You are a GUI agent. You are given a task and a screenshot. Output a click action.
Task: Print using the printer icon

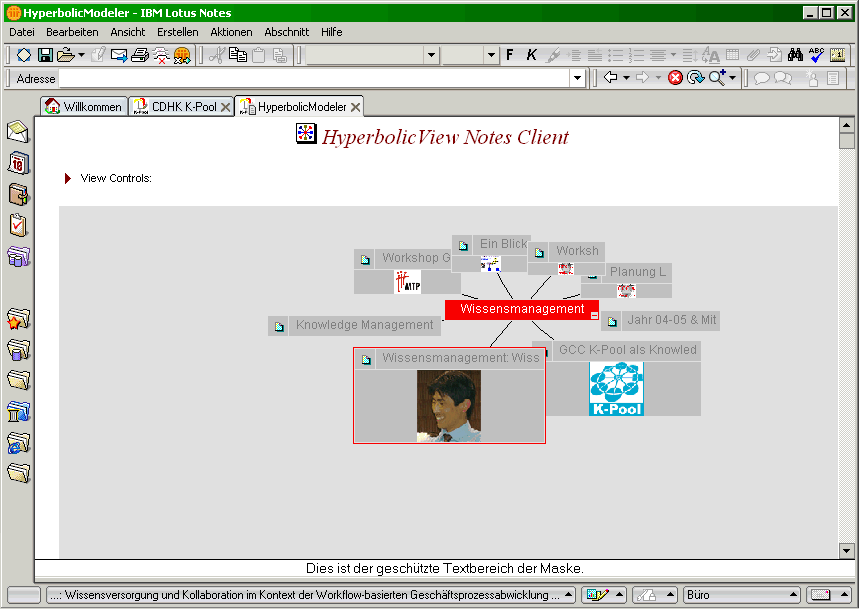[140, 55]
